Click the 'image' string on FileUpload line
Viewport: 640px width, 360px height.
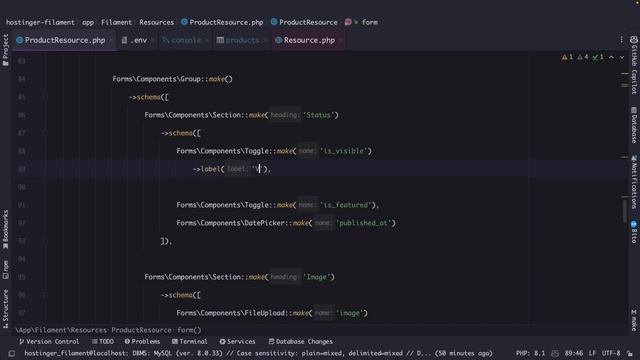click(x=350, y=313)
